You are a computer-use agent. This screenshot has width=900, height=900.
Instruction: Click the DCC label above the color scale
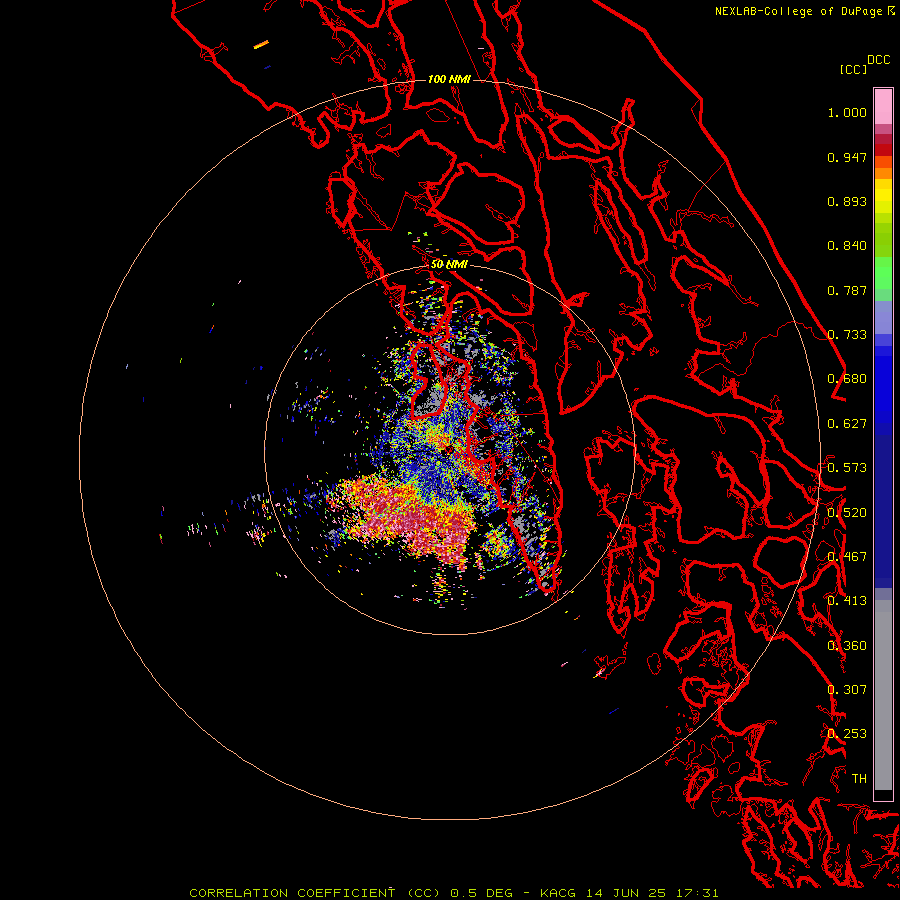[x=878, y=60]
